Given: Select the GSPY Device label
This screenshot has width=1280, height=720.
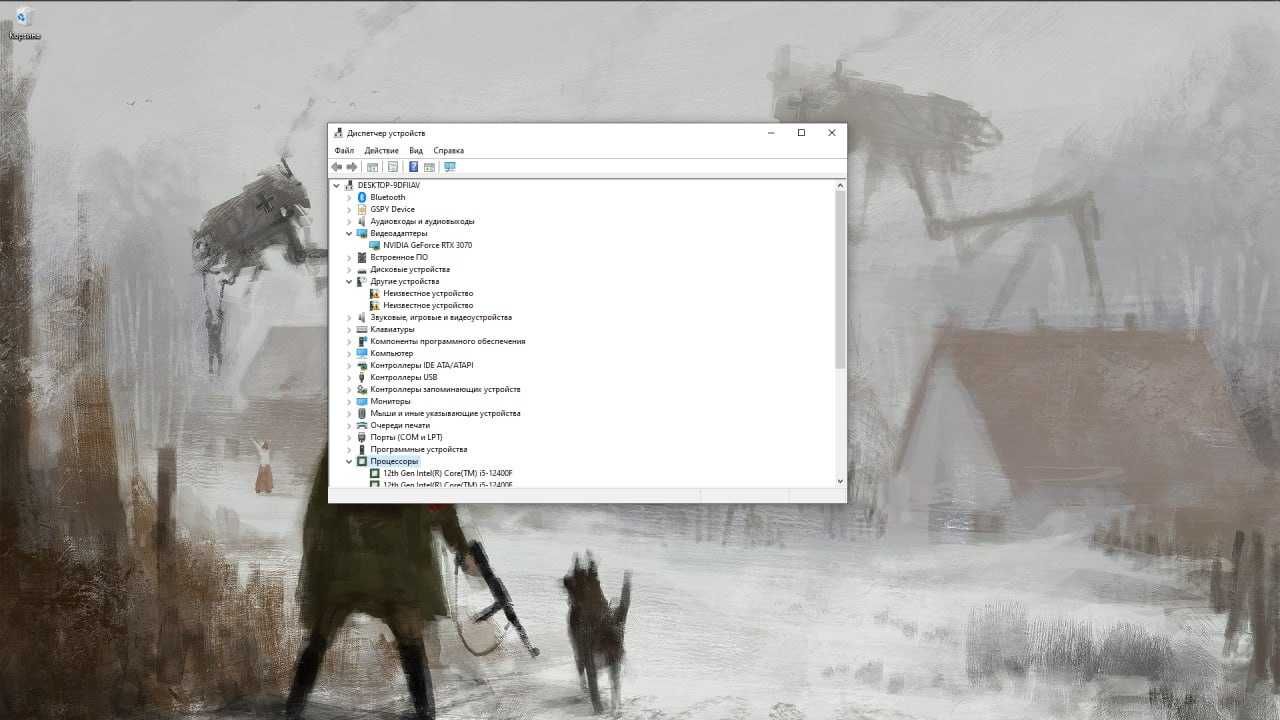Looking at the screenshot, I should coord(392,209).
